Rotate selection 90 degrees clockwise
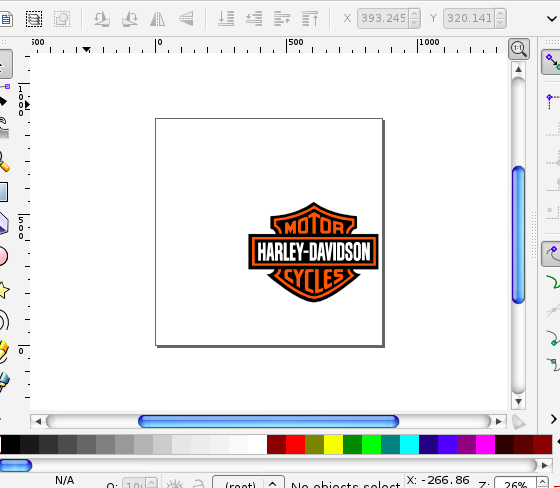 tap(130, 18)
